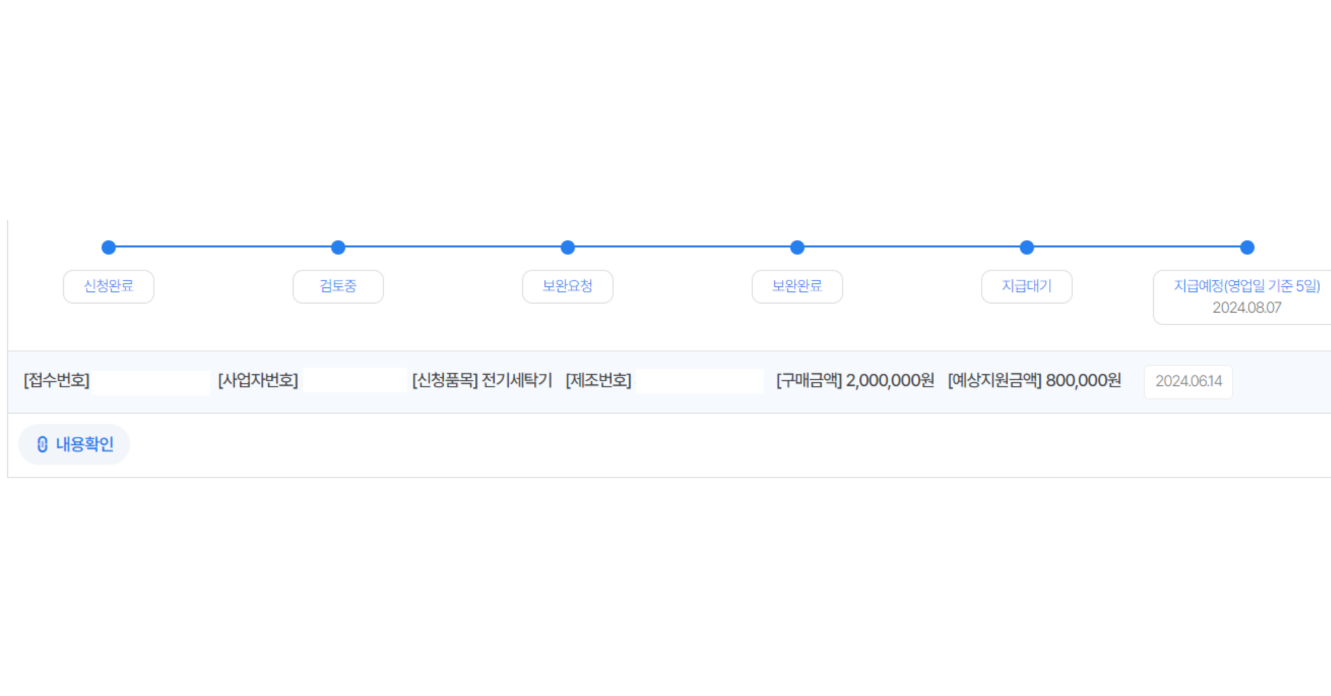Click the paperclip icon beside 내용확인
Image resolution: width=1331 pixels, height=696 pixels.
42,445
